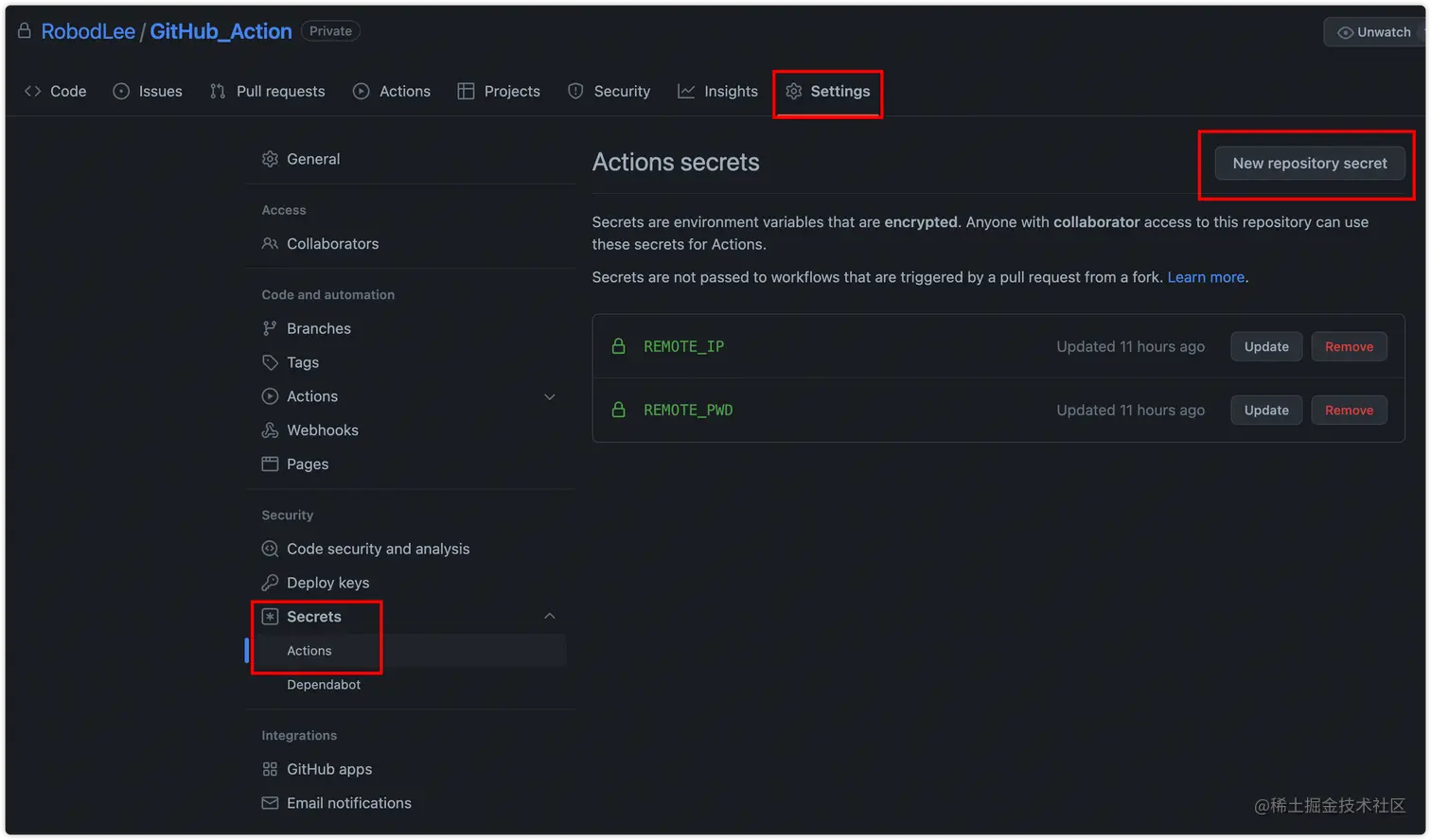Open the Projects tab
The height and width of the screenshot is (840, 1431).
point(499,91)
